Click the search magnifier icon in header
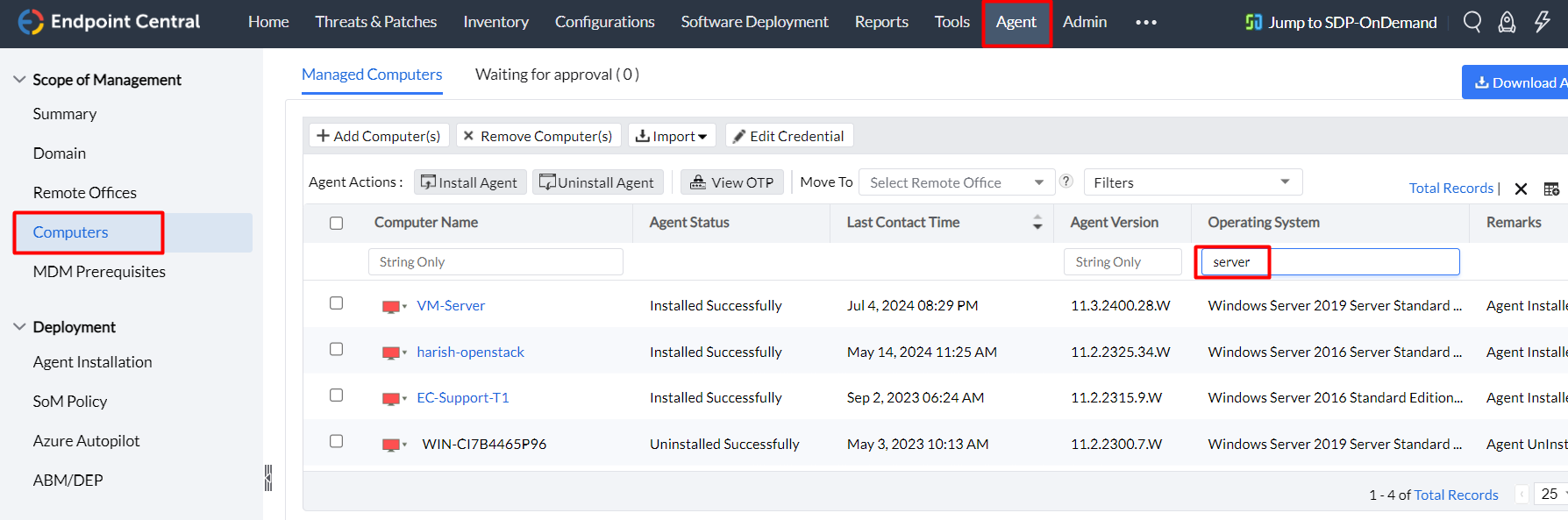Viewport: 1568px width, 520px height. click(1472, 22)
